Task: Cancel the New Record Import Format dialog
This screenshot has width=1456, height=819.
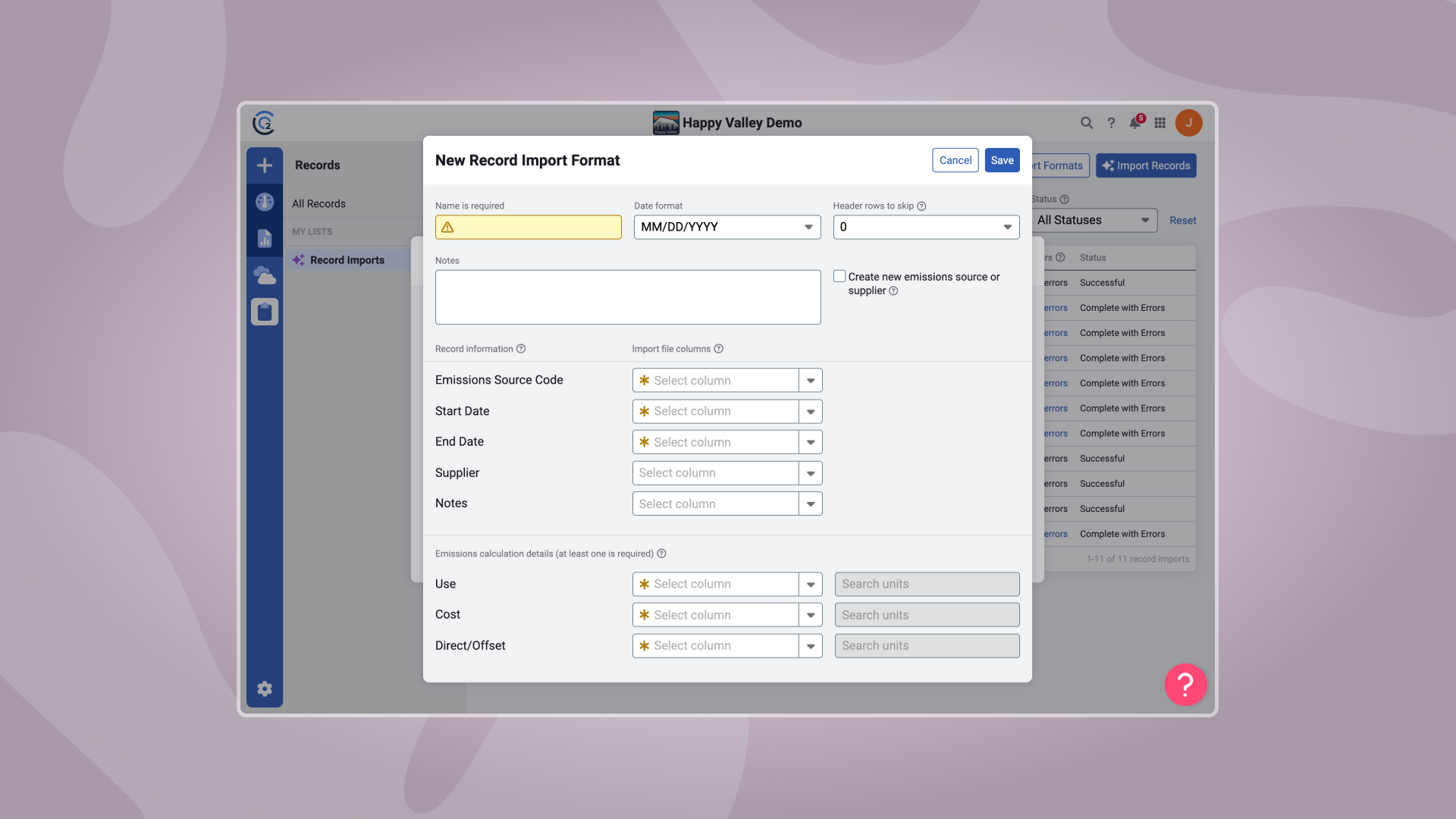Action: tap(955, 160)
